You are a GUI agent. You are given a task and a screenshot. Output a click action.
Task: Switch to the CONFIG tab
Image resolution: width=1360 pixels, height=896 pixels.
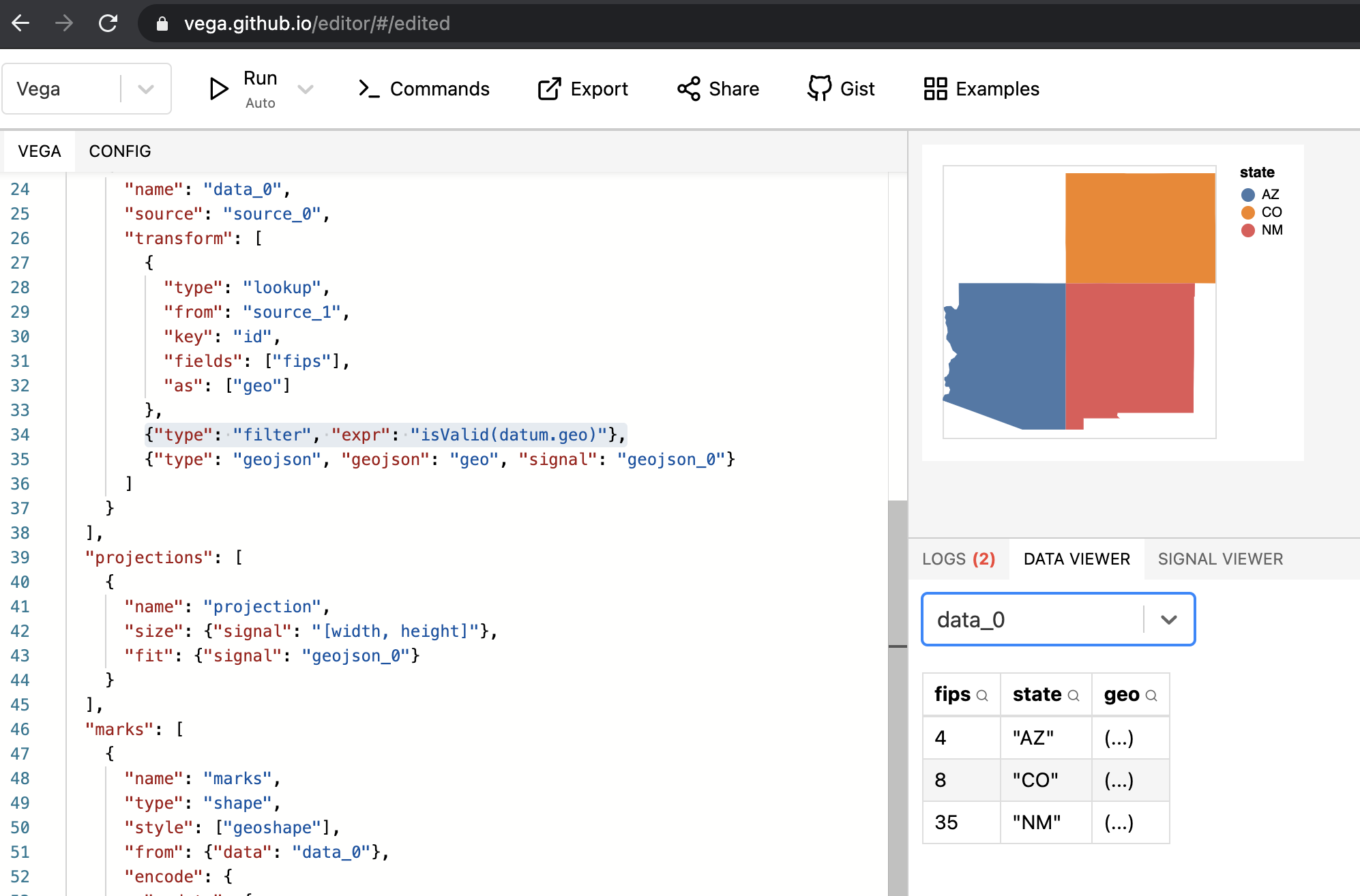click(120, 151)
